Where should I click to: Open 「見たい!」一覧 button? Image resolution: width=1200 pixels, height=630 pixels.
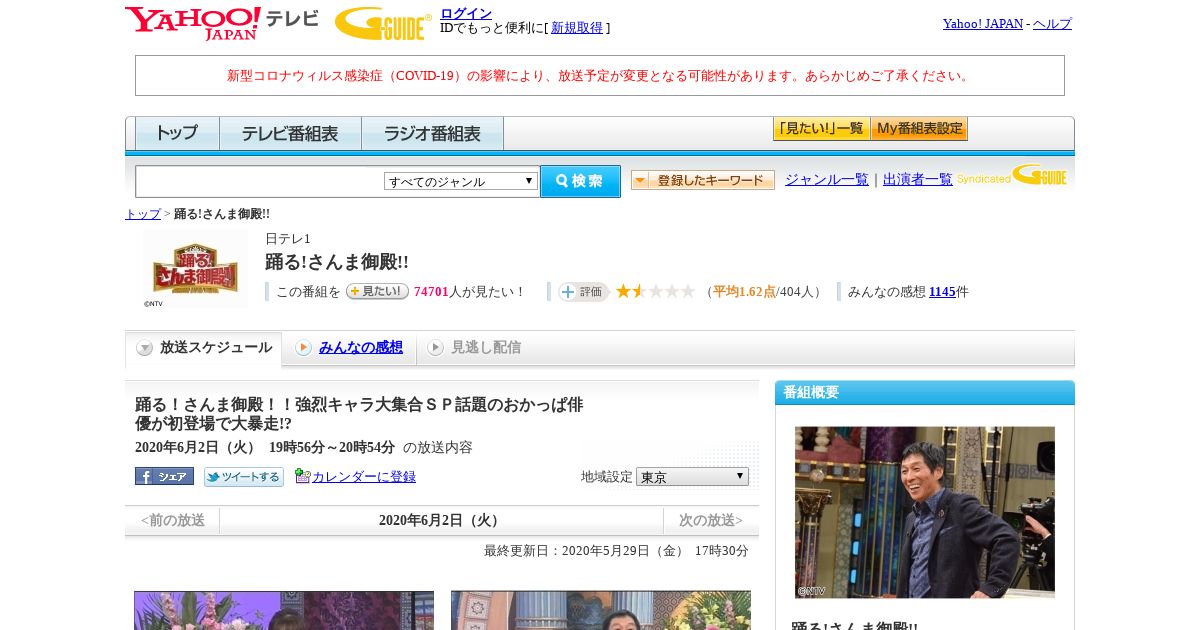[821, 129]
